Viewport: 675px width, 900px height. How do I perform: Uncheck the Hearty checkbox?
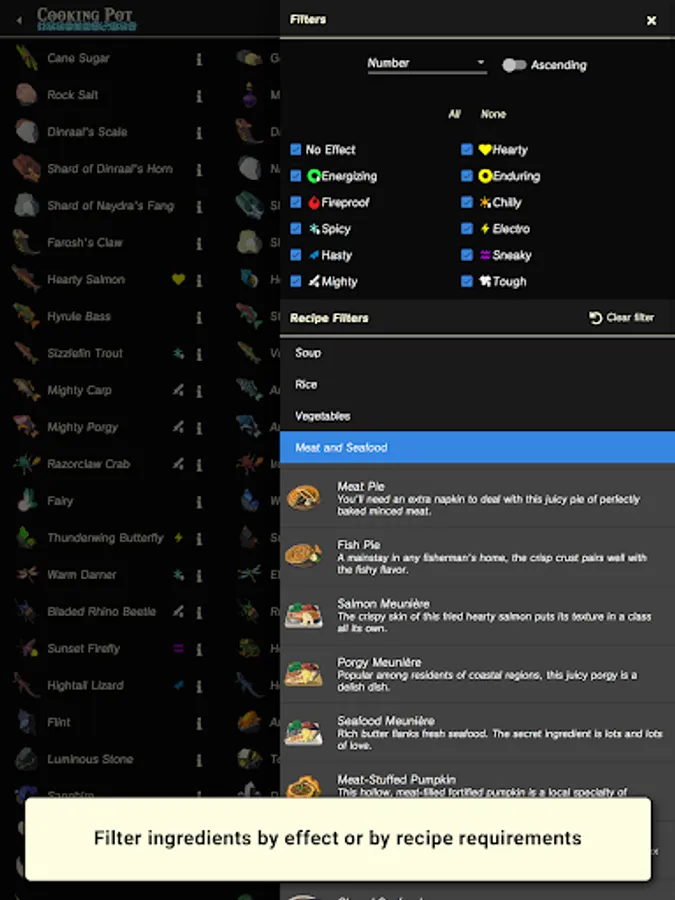(467, 150)
